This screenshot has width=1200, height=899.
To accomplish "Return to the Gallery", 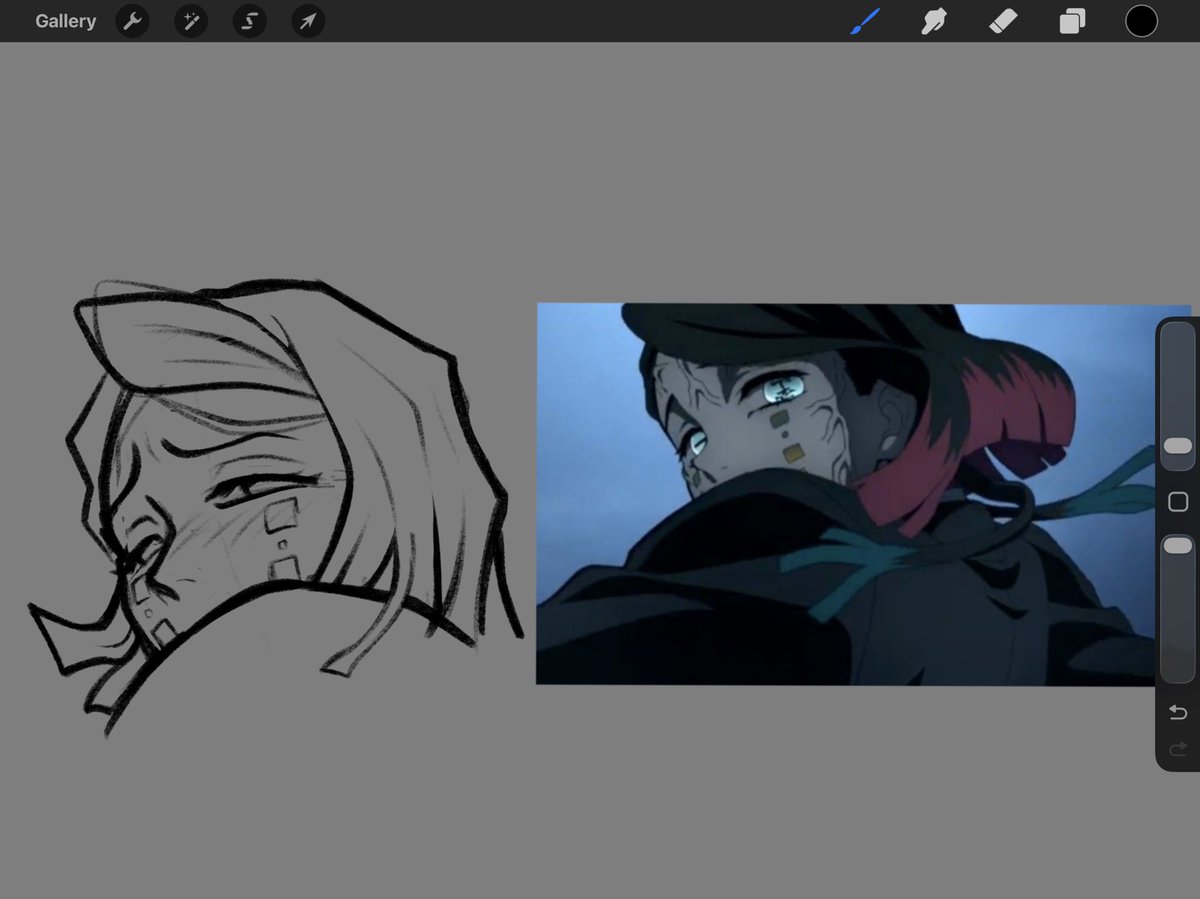I will tap(65, 21).
